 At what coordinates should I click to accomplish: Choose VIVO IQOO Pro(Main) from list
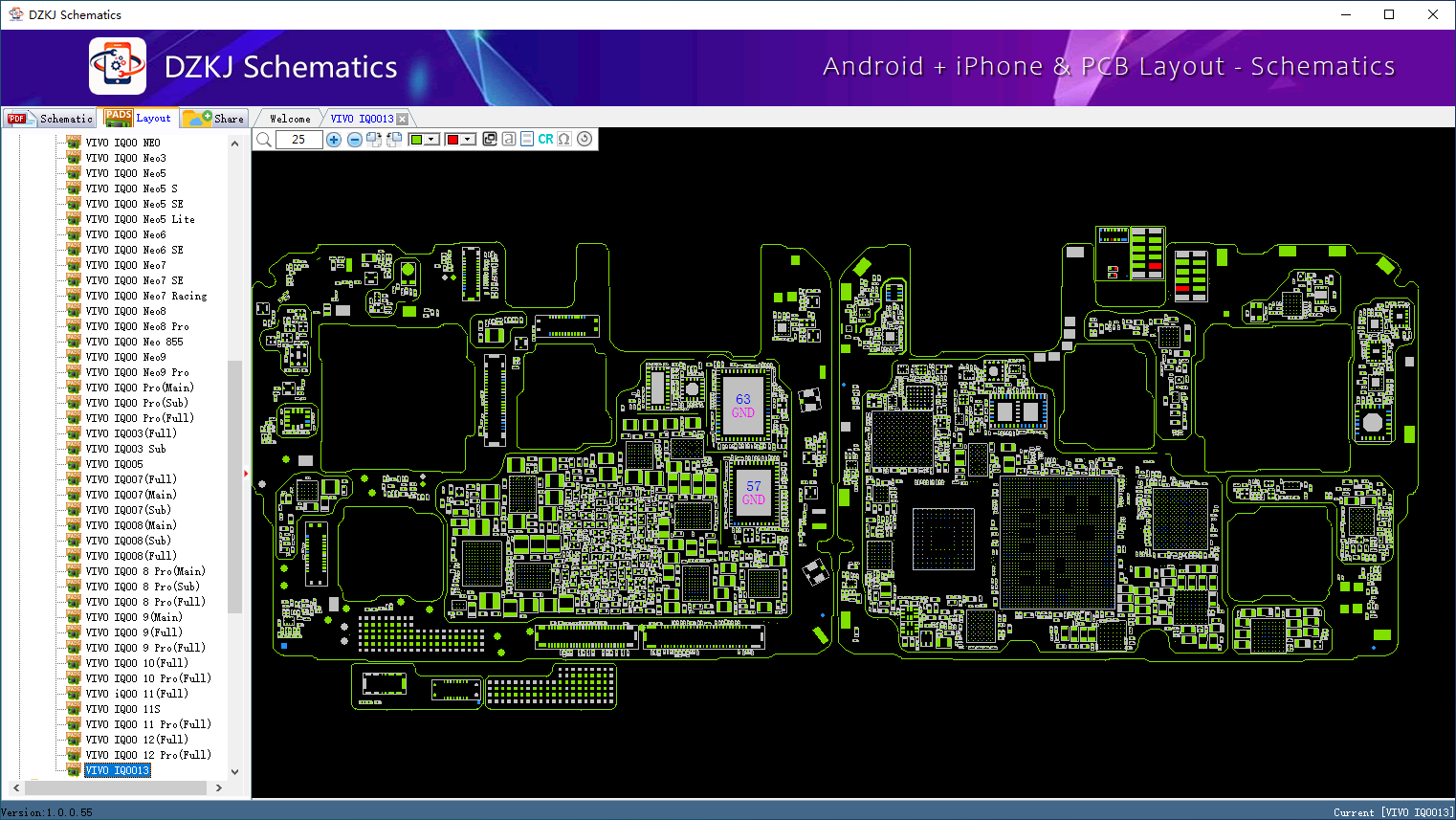[x=140, y=388]
